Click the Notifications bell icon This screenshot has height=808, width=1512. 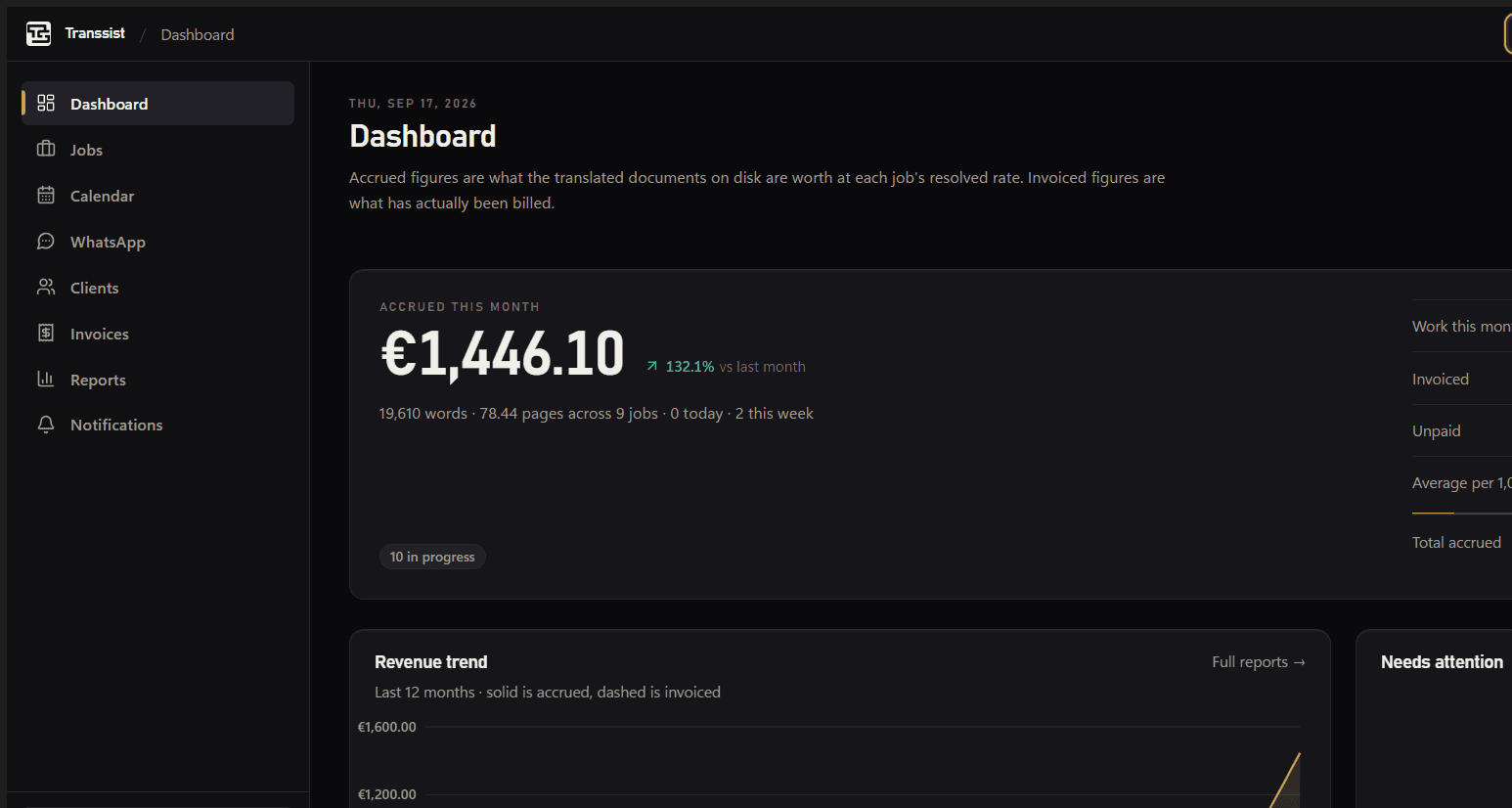(46, 425)
